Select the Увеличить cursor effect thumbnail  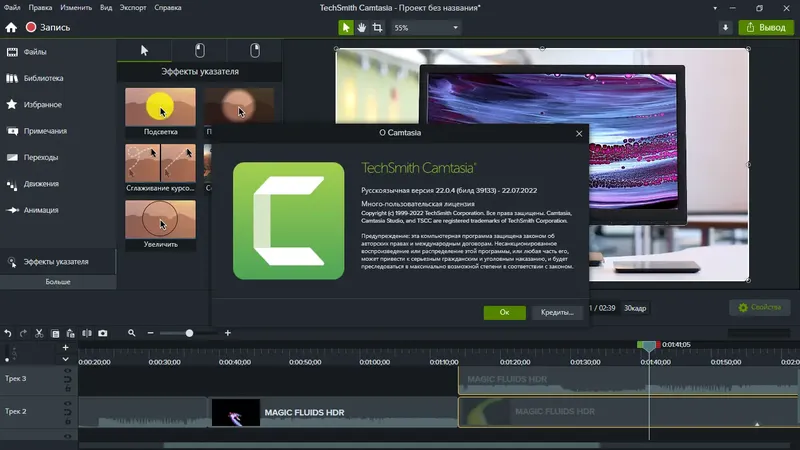click(x=160, y=219)
